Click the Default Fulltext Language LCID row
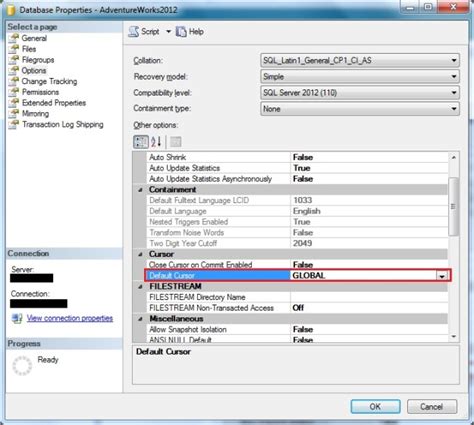This screenshot has height=425, width=474. (297, 200)
